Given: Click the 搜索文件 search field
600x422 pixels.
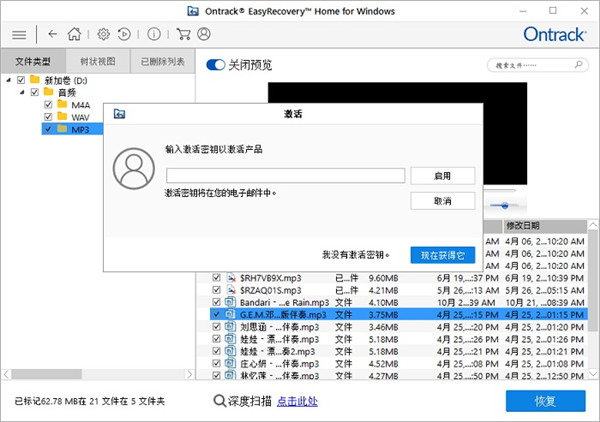Looking at the screenshot, I should 538,65.
